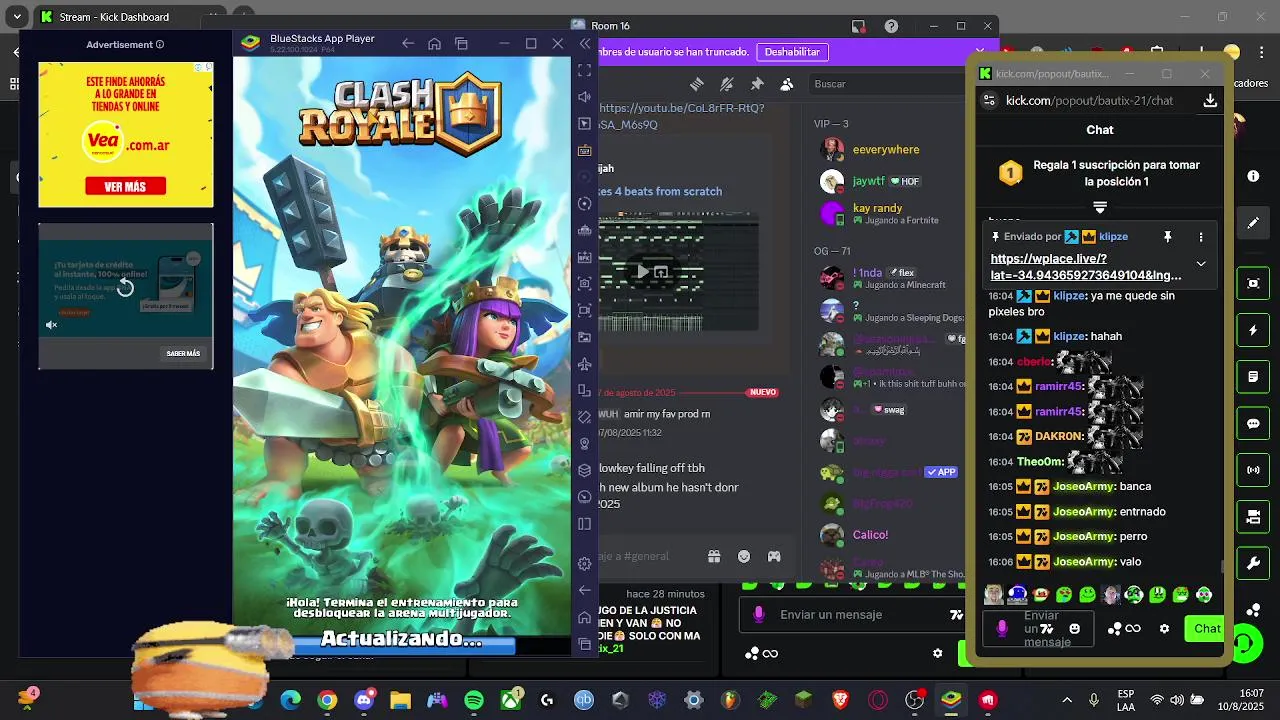Viewport: 1280px width, 720px height.
Task: Click the Deshabilitar button in Discord banner
Action: (792, 52)
